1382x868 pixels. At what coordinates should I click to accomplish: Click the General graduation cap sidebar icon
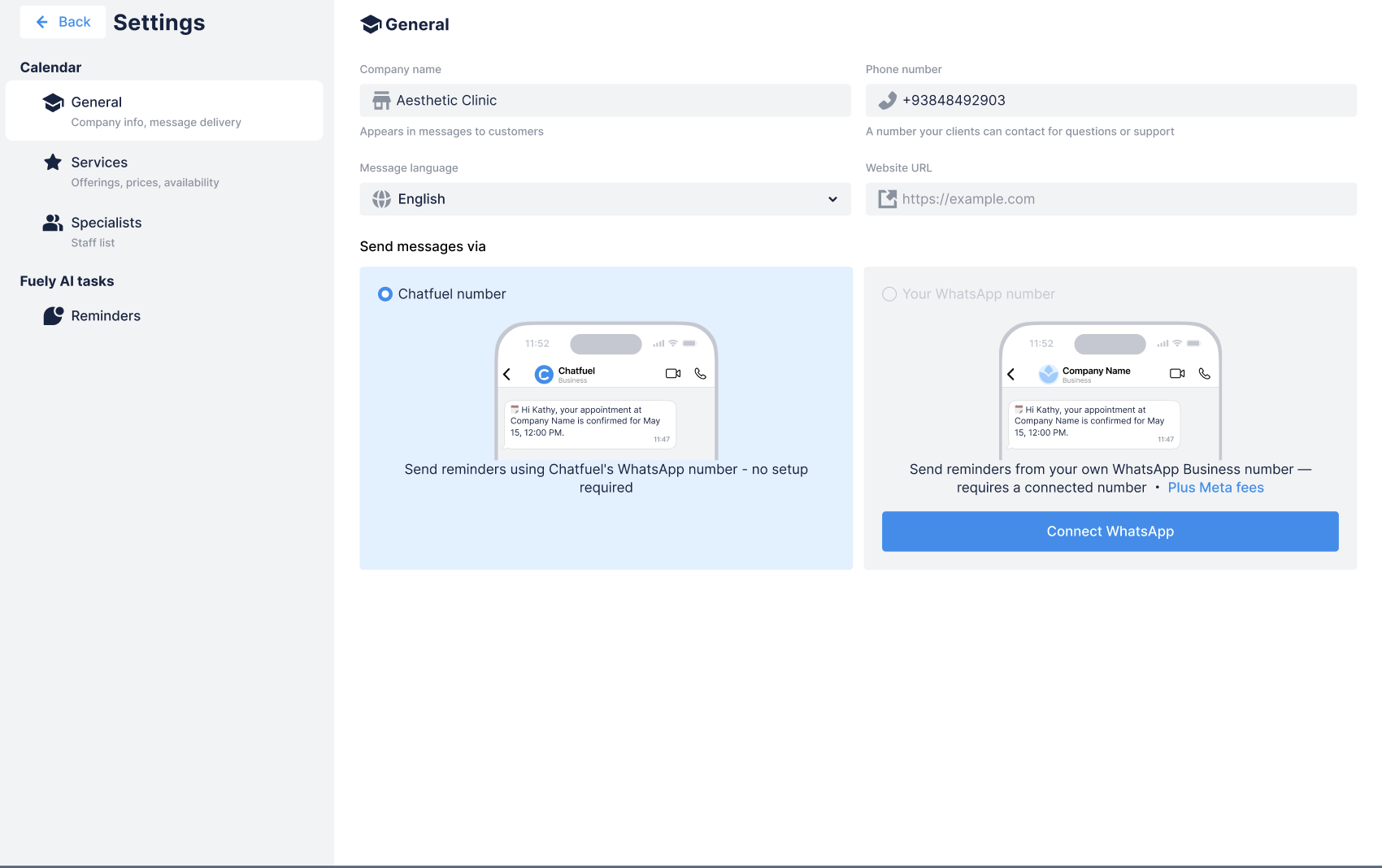[54, 102]
